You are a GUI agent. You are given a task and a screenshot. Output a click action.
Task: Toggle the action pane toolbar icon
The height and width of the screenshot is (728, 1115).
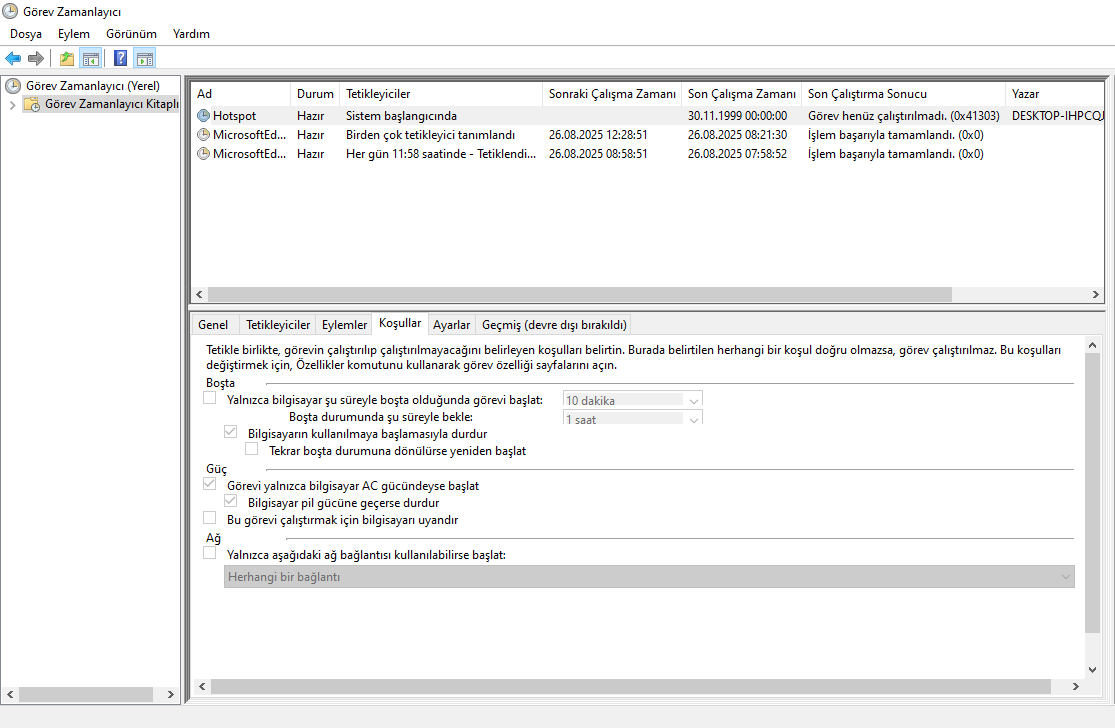point(144,58)
